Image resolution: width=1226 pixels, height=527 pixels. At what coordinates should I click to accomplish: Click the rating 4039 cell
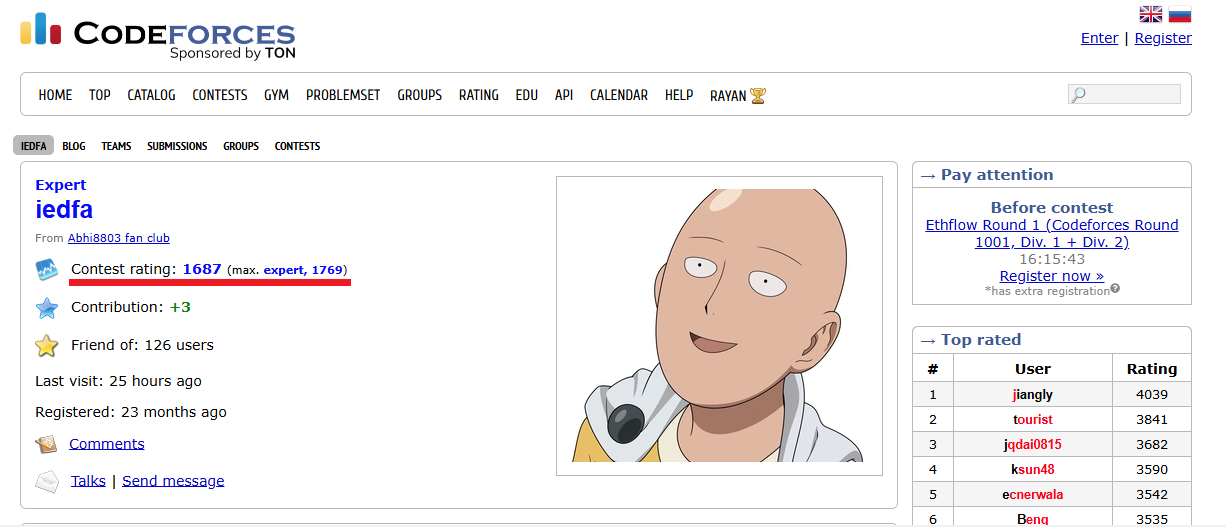pyautogui.click(x=1152, y=395)
